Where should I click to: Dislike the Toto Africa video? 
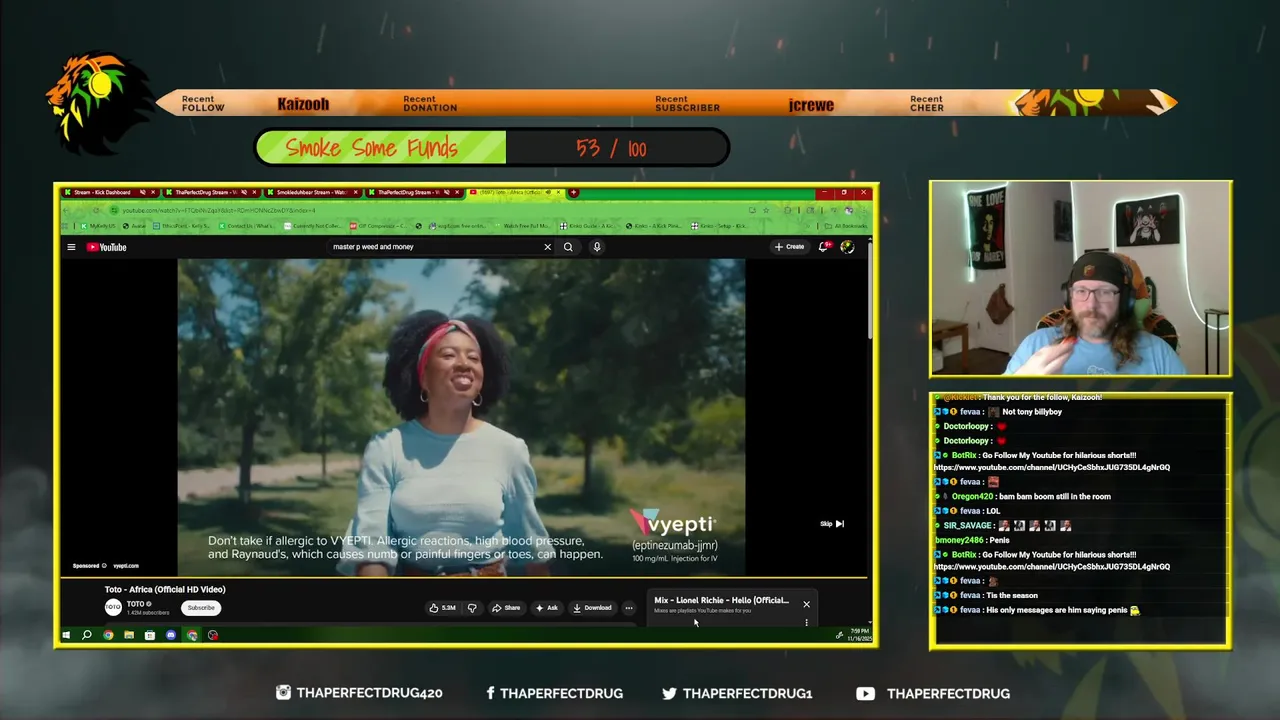472,608
